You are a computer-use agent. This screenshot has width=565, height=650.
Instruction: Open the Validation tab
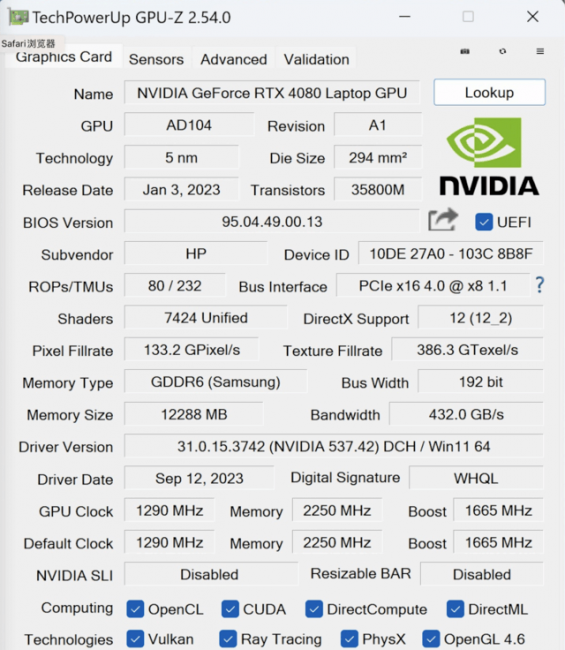coord(316,59)
